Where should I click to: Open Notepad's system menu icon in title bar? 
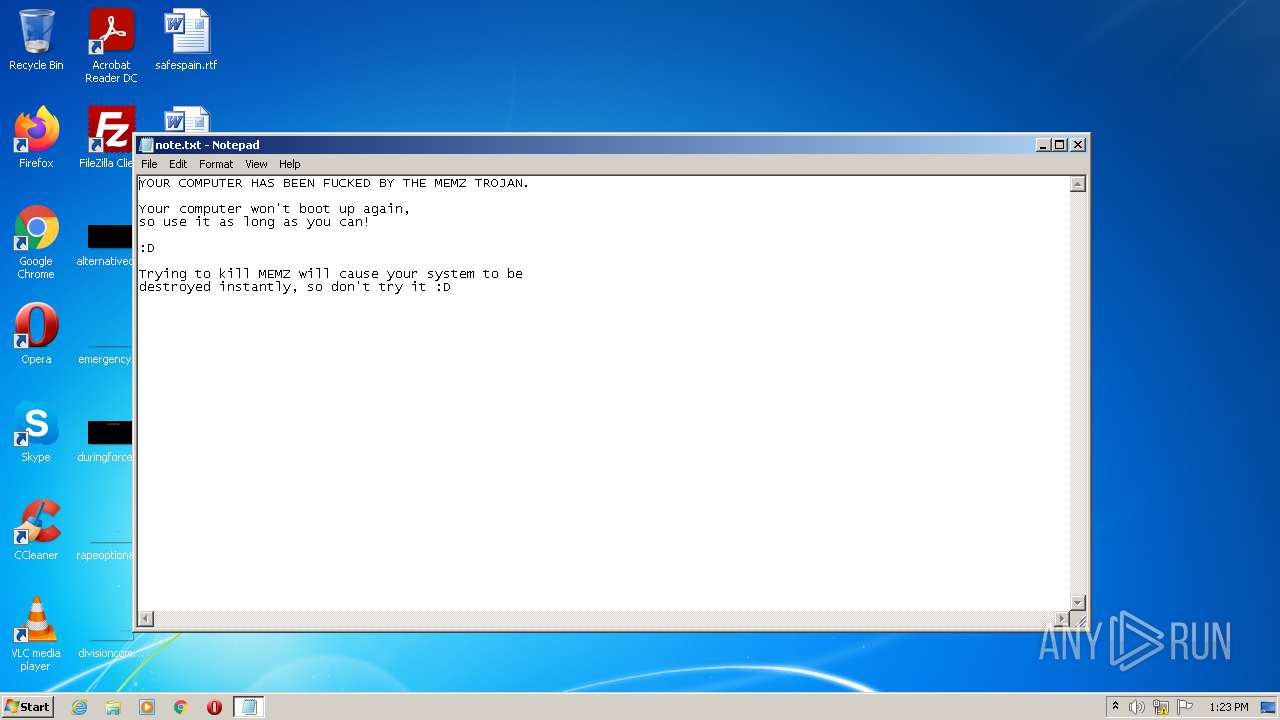146,145
